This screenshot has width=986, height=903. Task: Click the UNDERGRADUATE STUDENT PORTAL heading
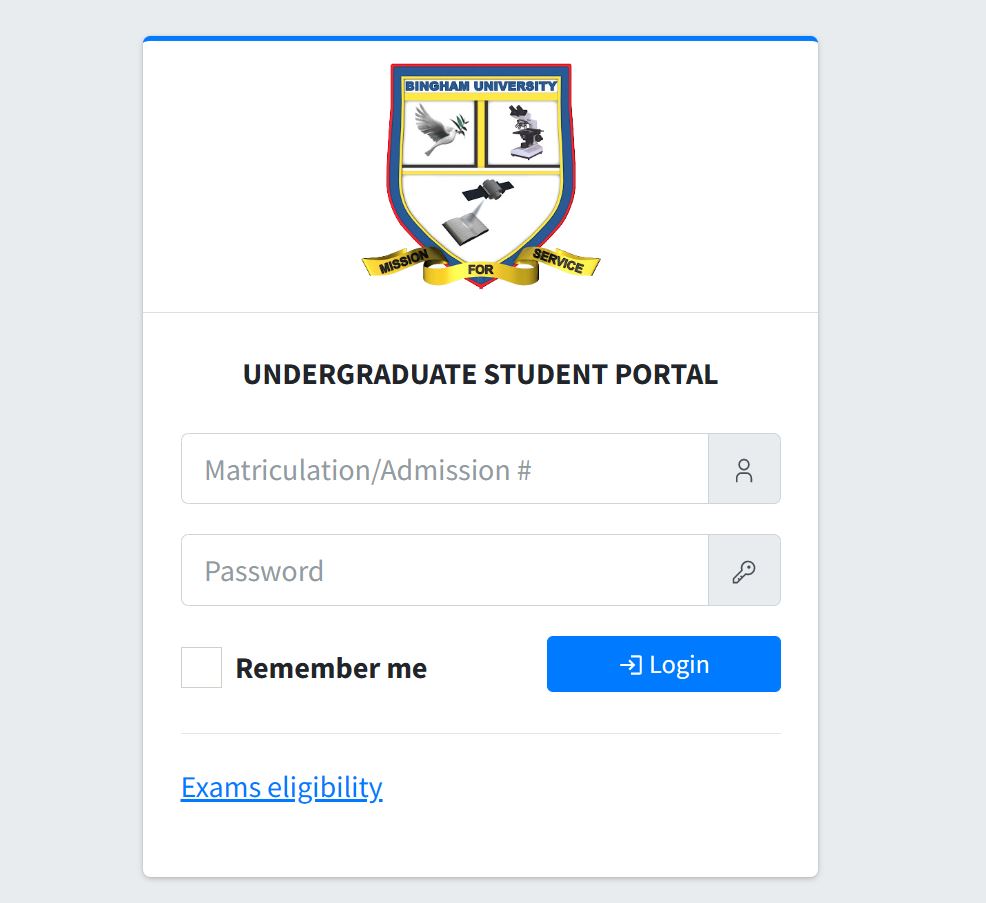480,375
